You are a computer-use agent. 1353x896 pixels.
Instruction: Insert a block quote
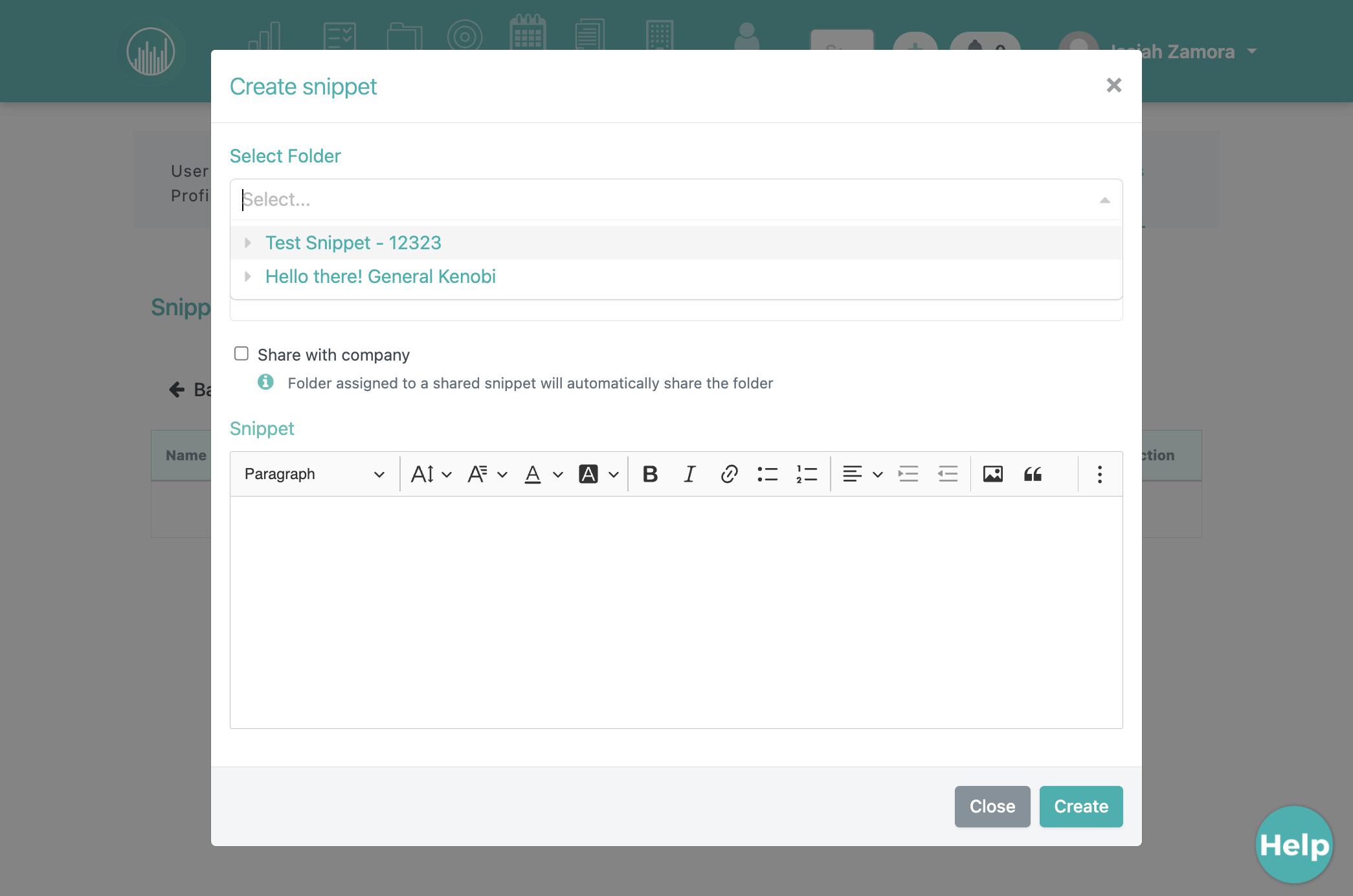click(1033, 475)
